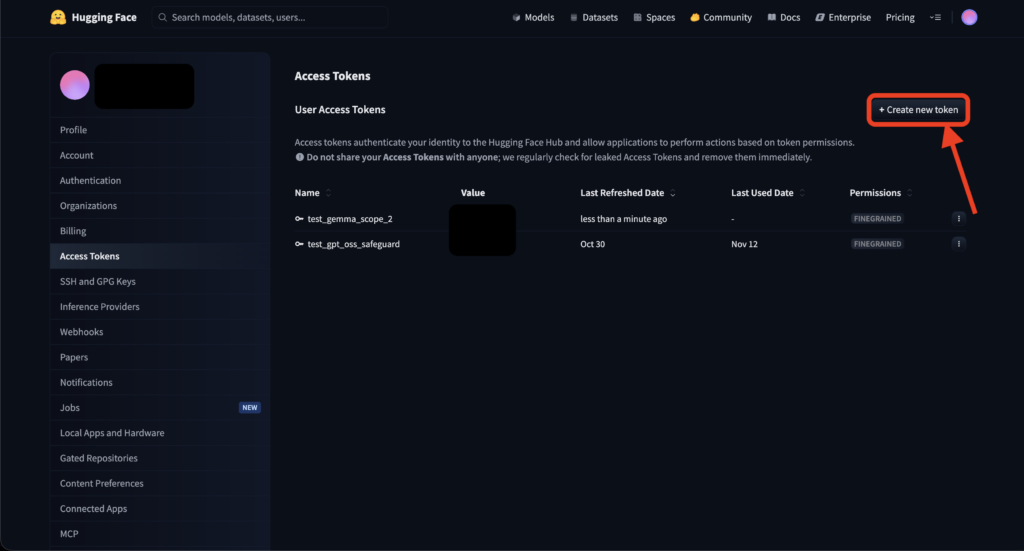Click the Create new token button
Image resolution: width=1024 pixels, height=551 pixels.
click(x=918, y=110)
